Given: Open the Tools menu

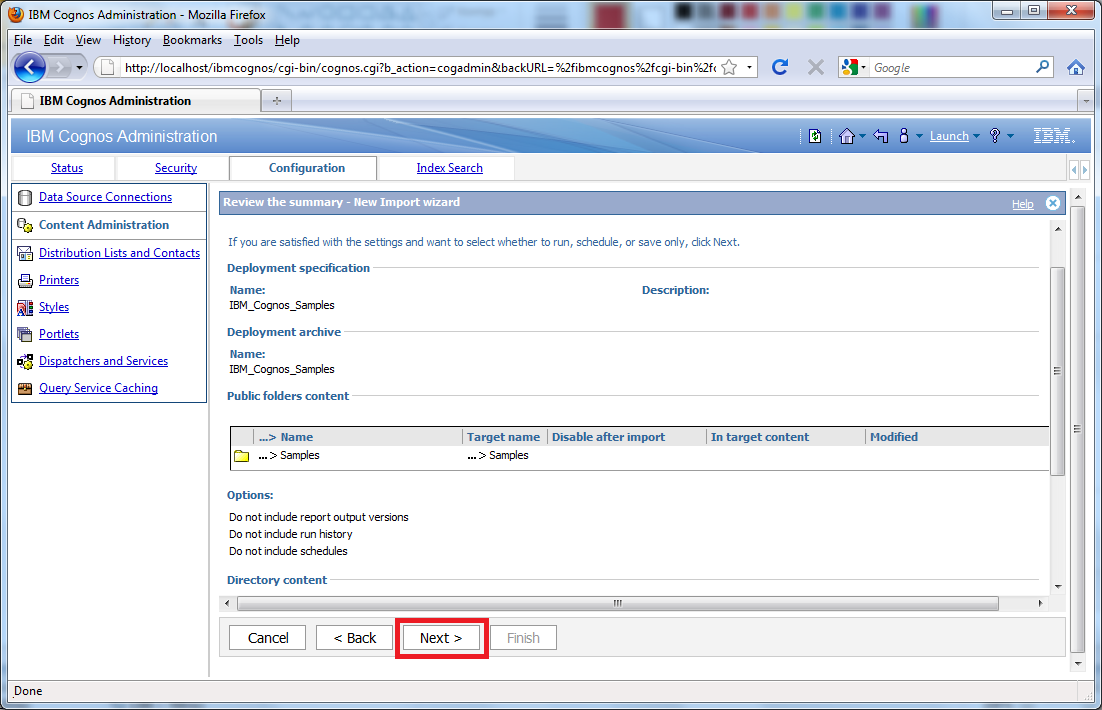Looking at the screenshot, I should (248, 40).
